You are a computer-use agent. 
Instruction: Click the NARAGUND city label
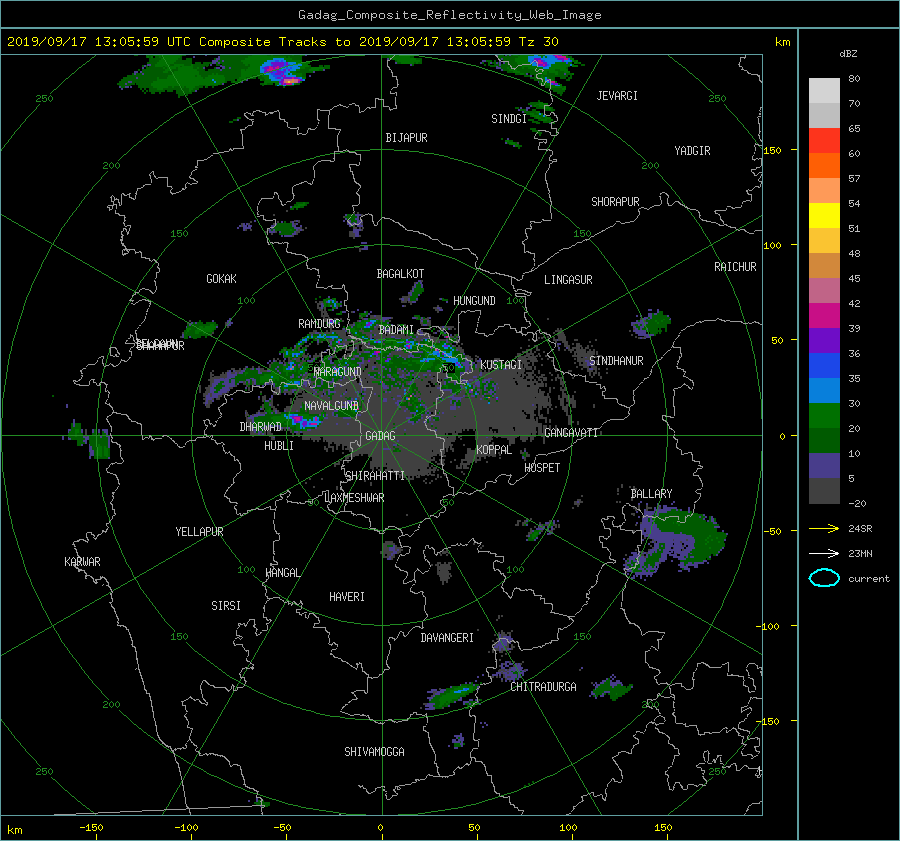pos(338,372)
